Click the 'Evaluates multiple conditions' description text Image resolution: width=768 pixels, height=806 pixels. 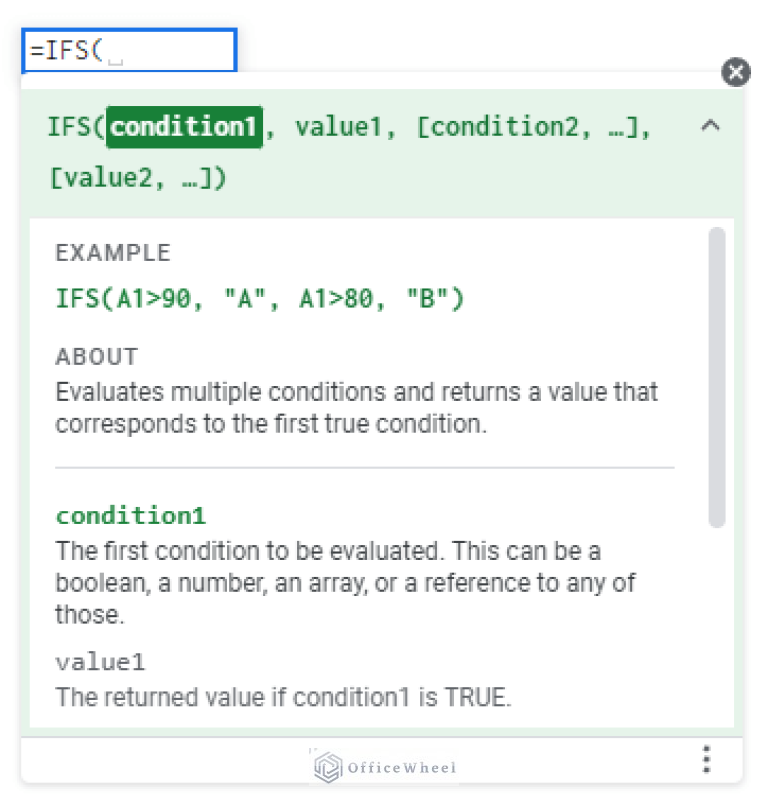pyautogui.click(x=356, y=407)
